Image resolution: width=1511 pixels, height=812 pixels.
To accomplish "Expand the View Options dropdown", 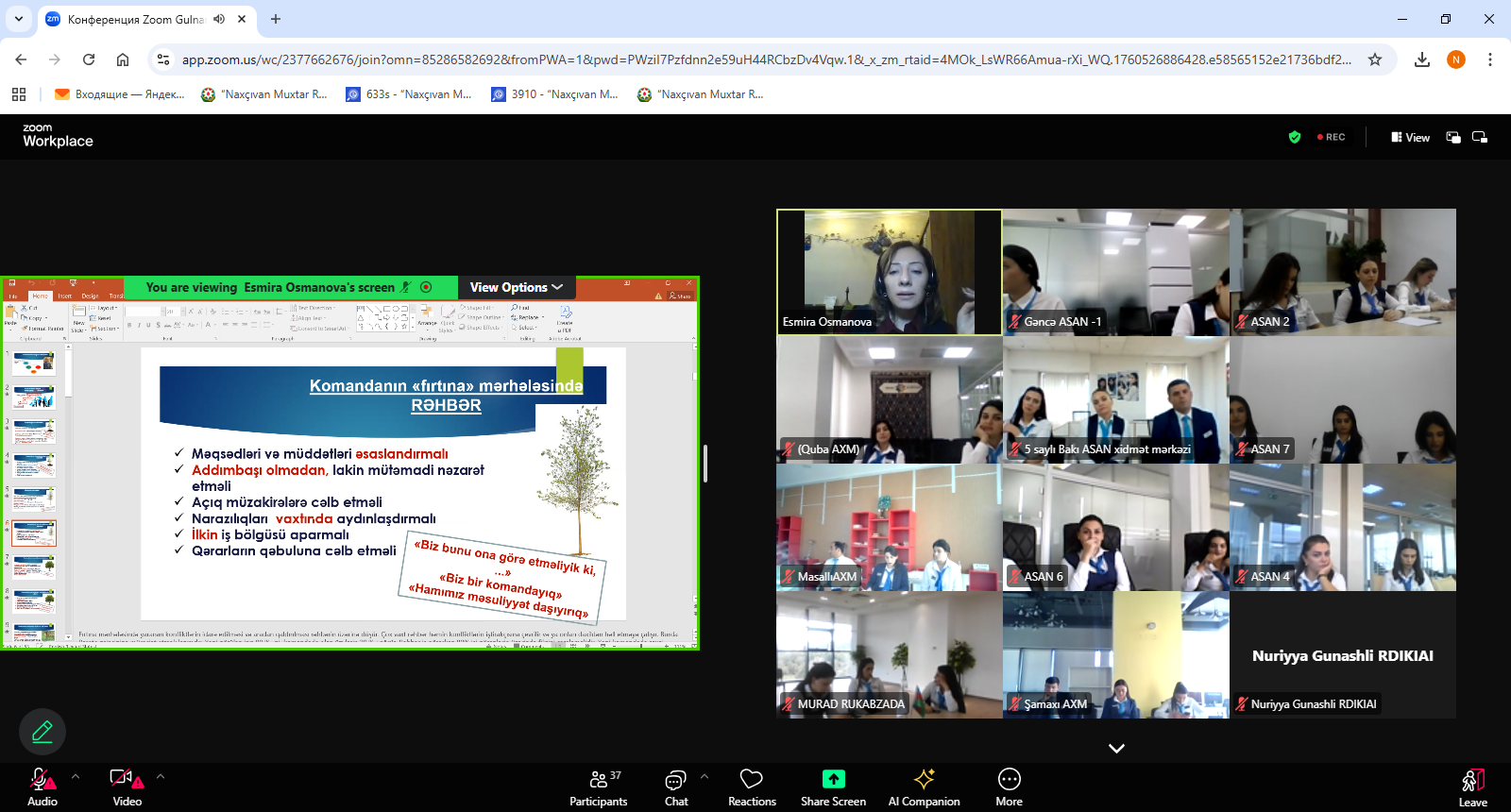I will coord(516,287).
